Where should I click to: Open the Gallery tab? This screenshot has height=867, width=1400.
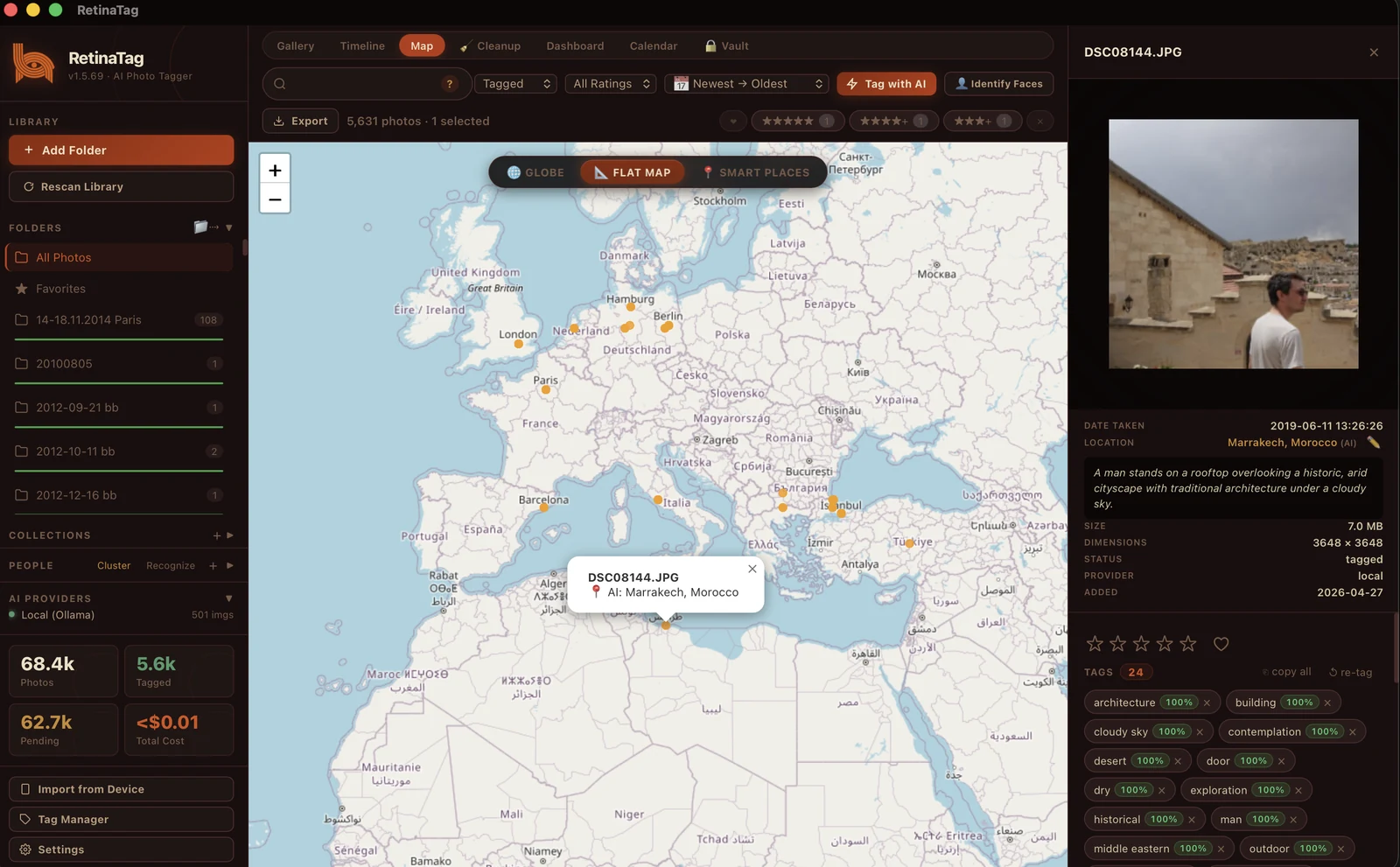click(x=295, y=45)
